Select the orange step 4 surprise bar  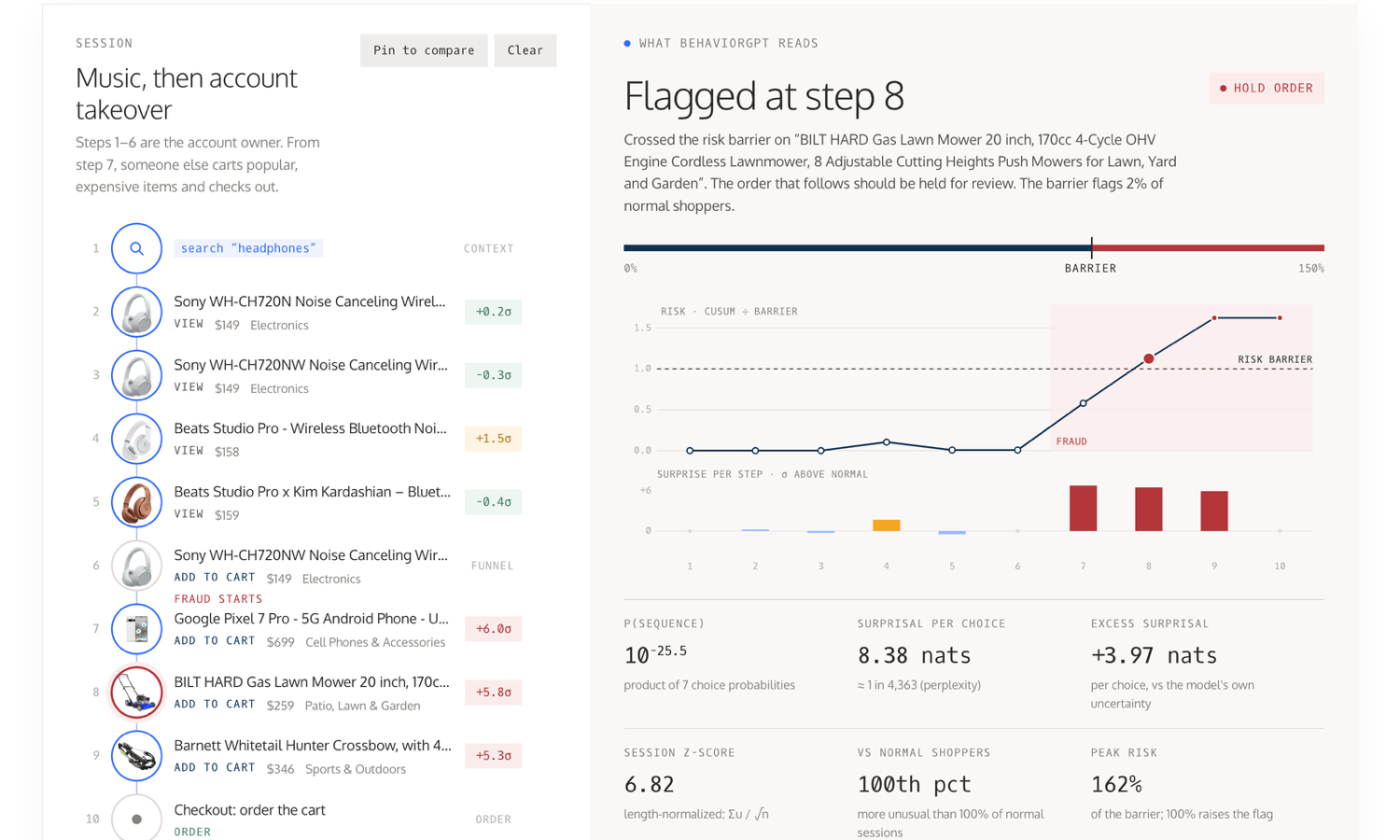point(887,525)
